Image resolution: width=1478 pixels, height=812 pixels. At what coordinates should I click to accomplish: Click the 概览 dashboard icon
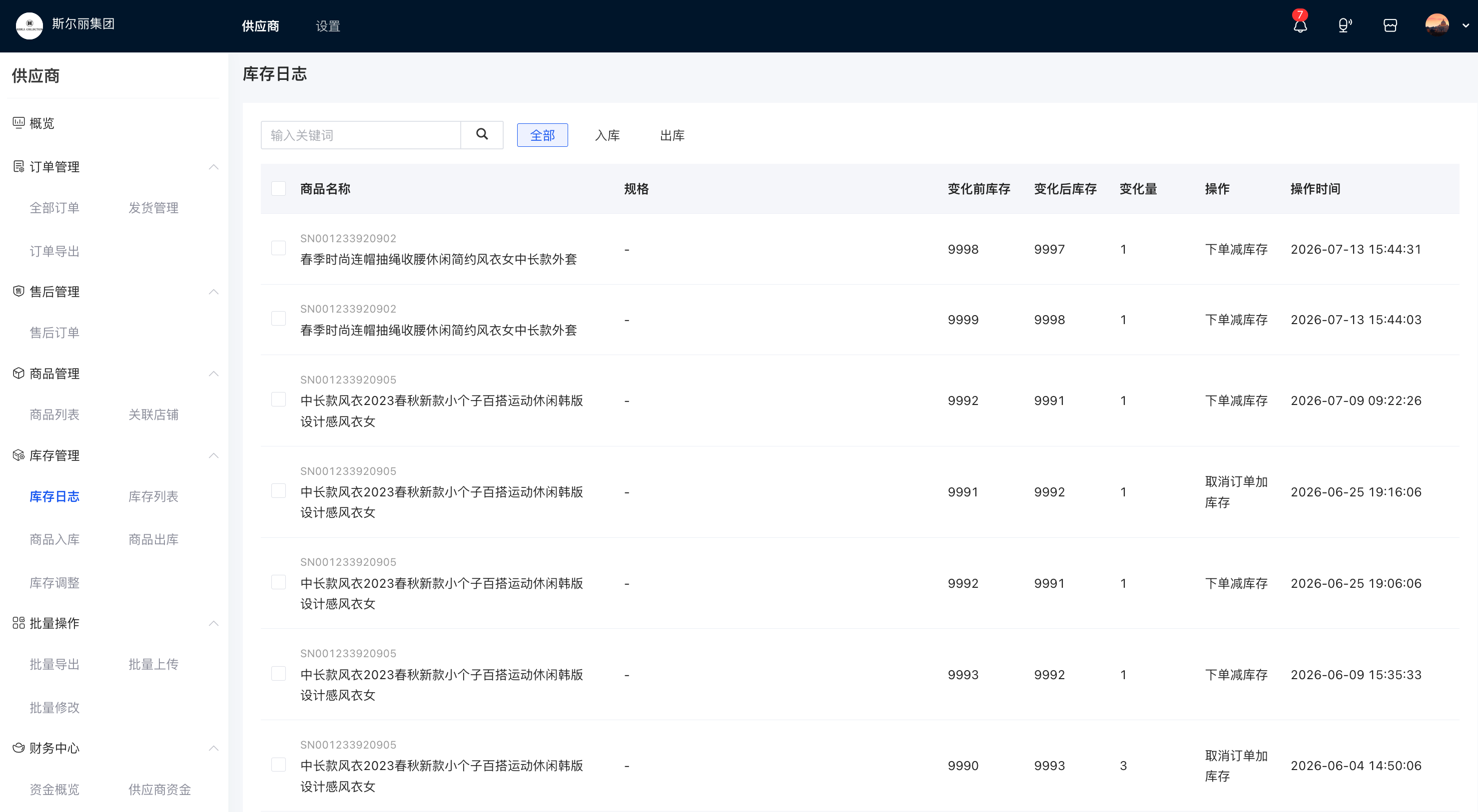click(x=18, y=123)
